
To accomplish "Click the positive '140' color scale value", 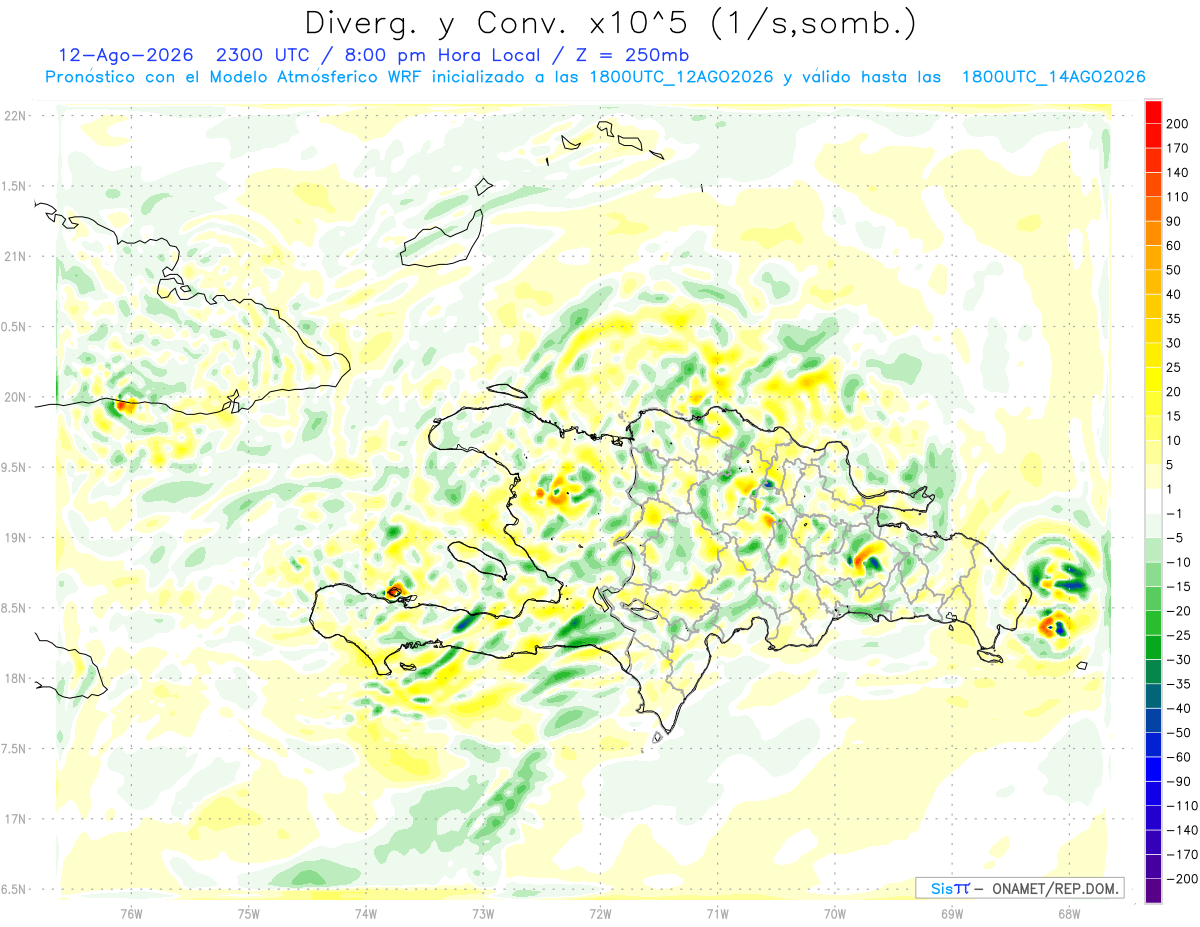I will pos(1177,172).
